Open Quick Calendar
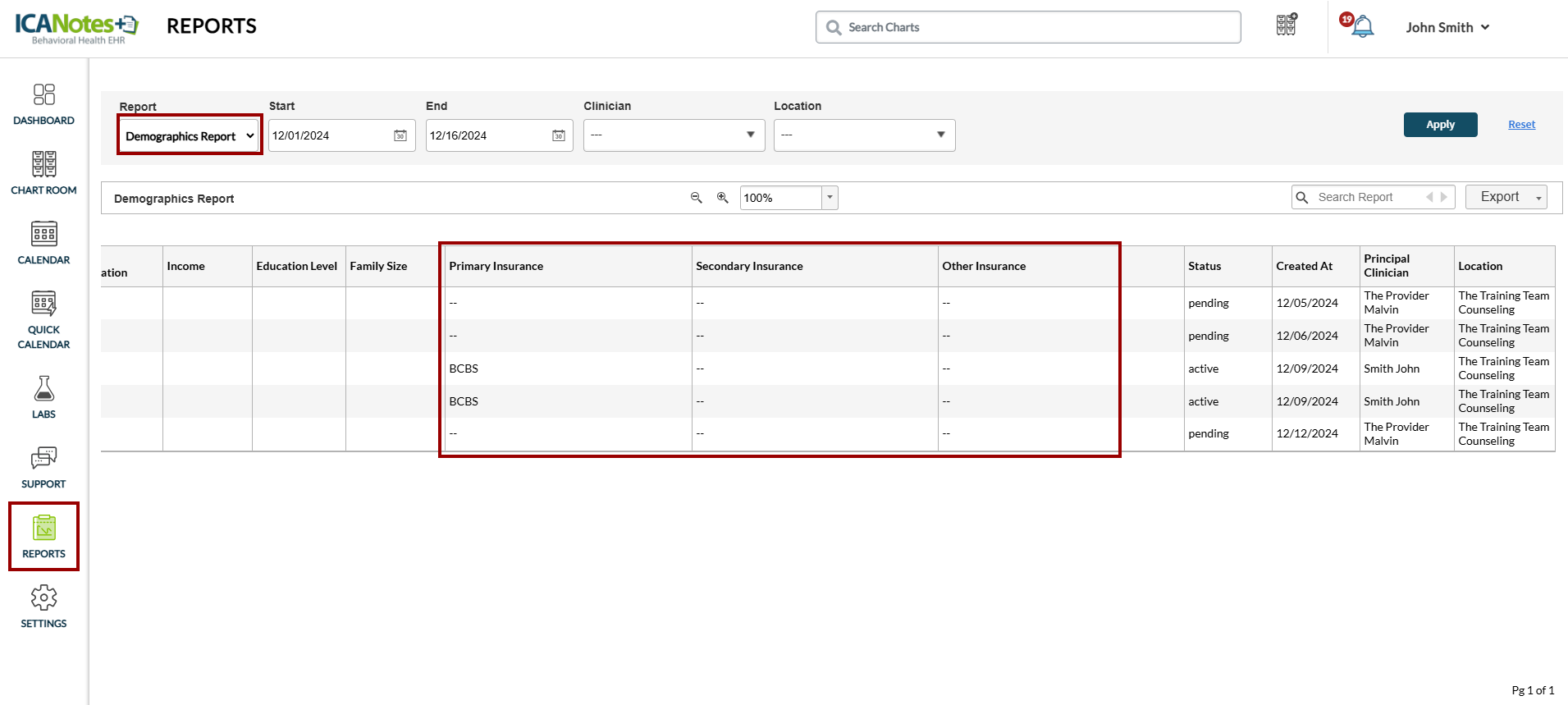Viewport: 1568px width, 705px height. (43, 319)
